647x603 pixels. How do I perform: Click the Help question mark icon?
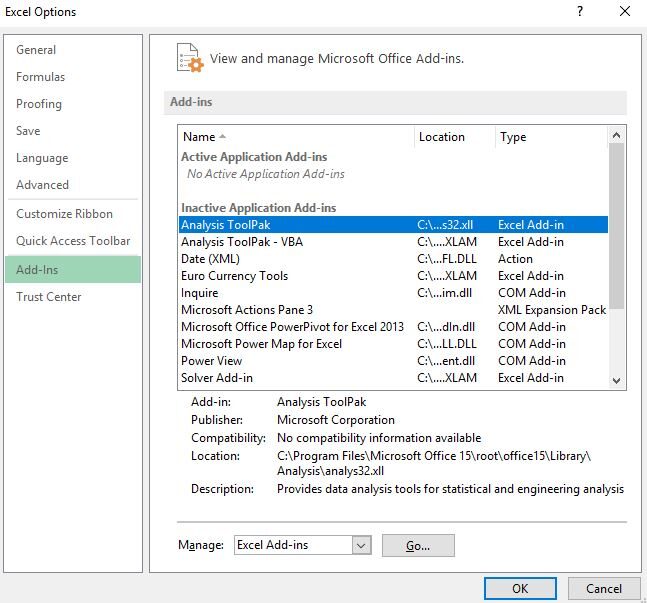point(580,11)
